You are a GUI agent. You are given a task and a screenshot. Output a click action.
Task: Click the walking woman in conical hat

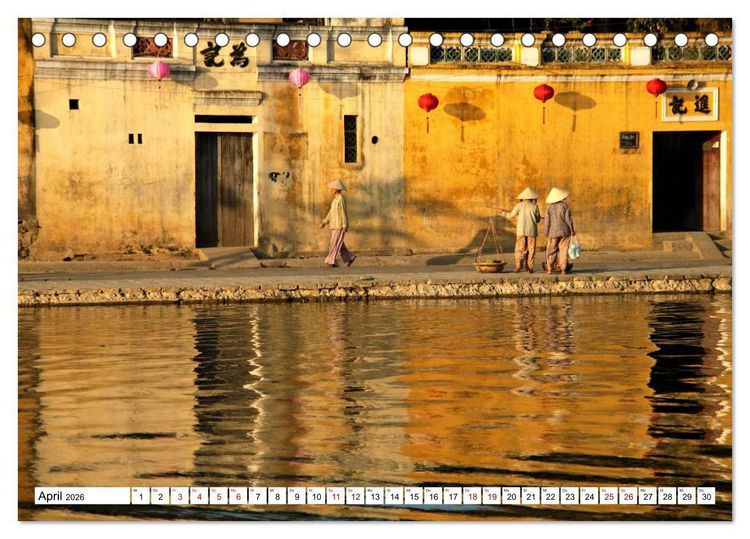click(338, 223)
